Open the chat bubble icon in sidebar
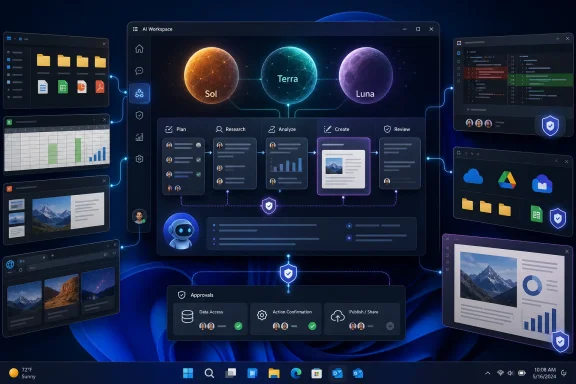Image resolution: width=576 pixels, height=384 pixels. tap(139, 71)
